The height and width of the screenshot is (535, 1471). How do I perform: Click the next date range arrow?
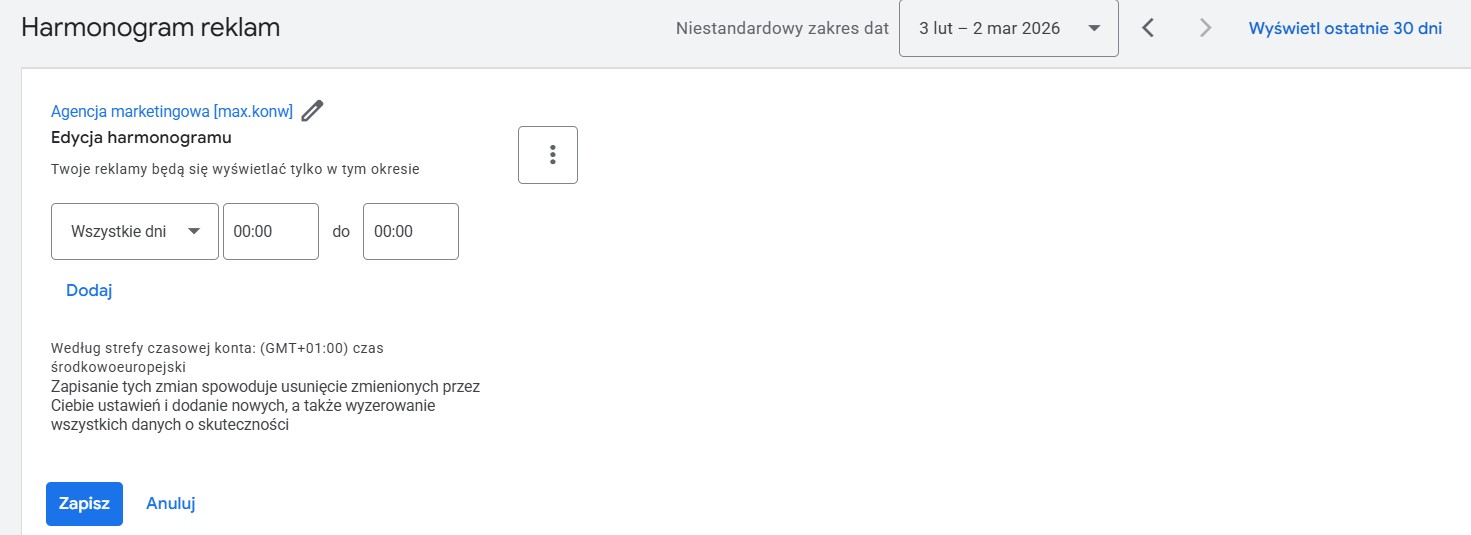(1205, 29)
